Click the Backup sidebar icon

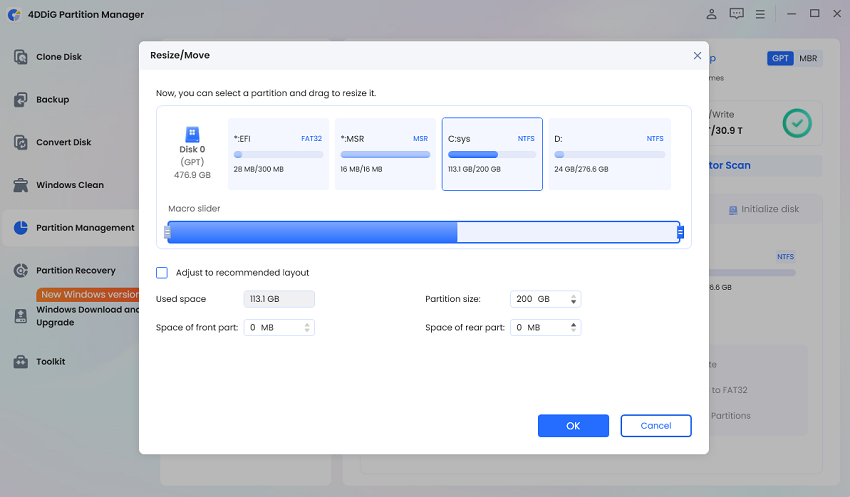click(x=21, y=100)
